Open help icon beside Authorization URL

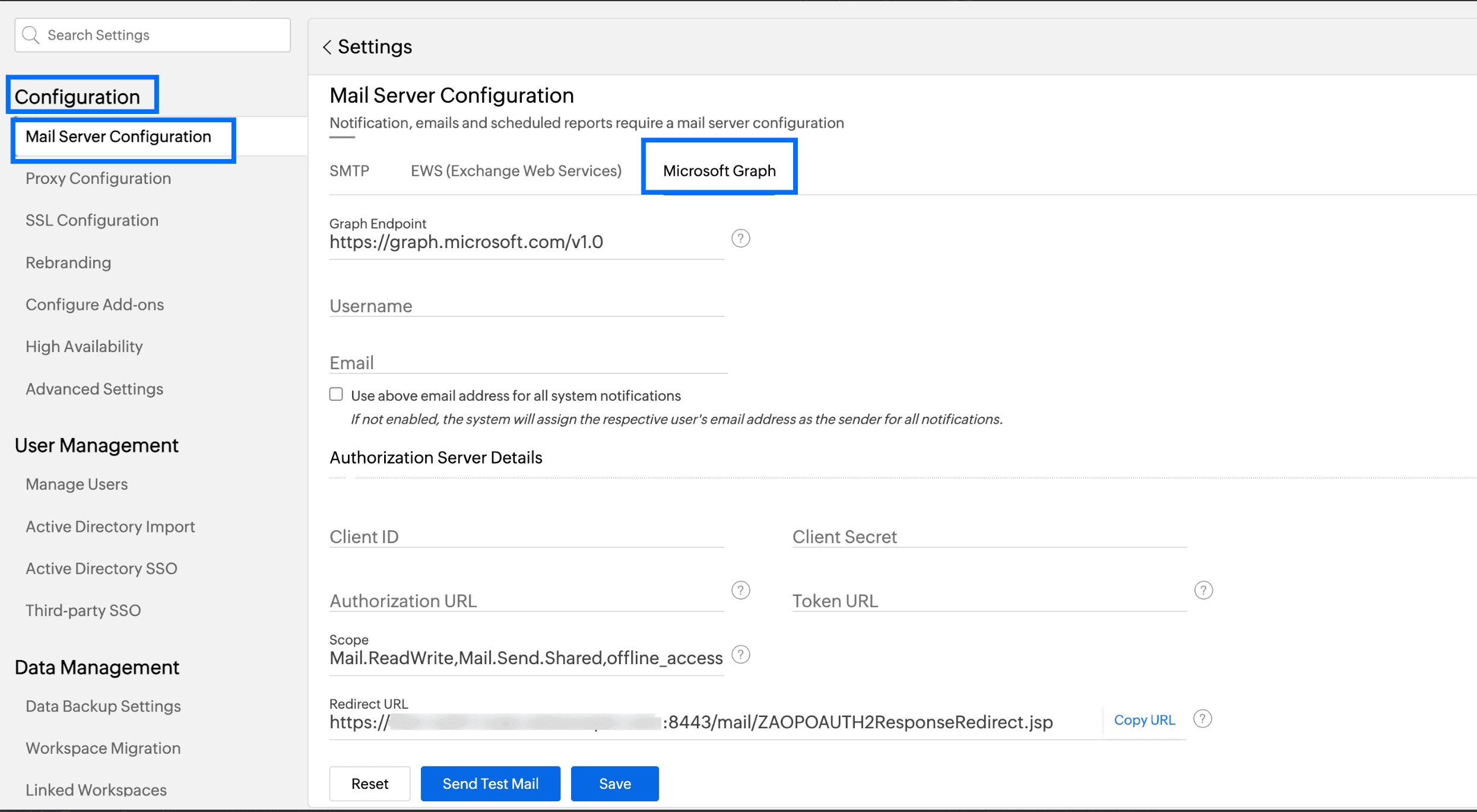pos(740,590)
